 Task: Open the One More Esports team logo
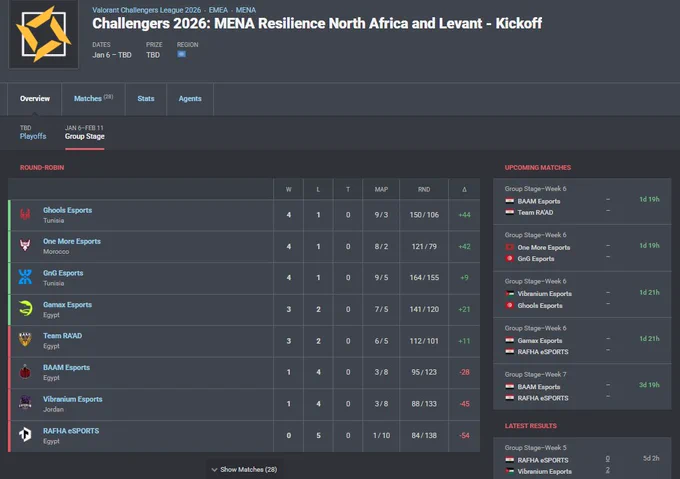[25, 246]
